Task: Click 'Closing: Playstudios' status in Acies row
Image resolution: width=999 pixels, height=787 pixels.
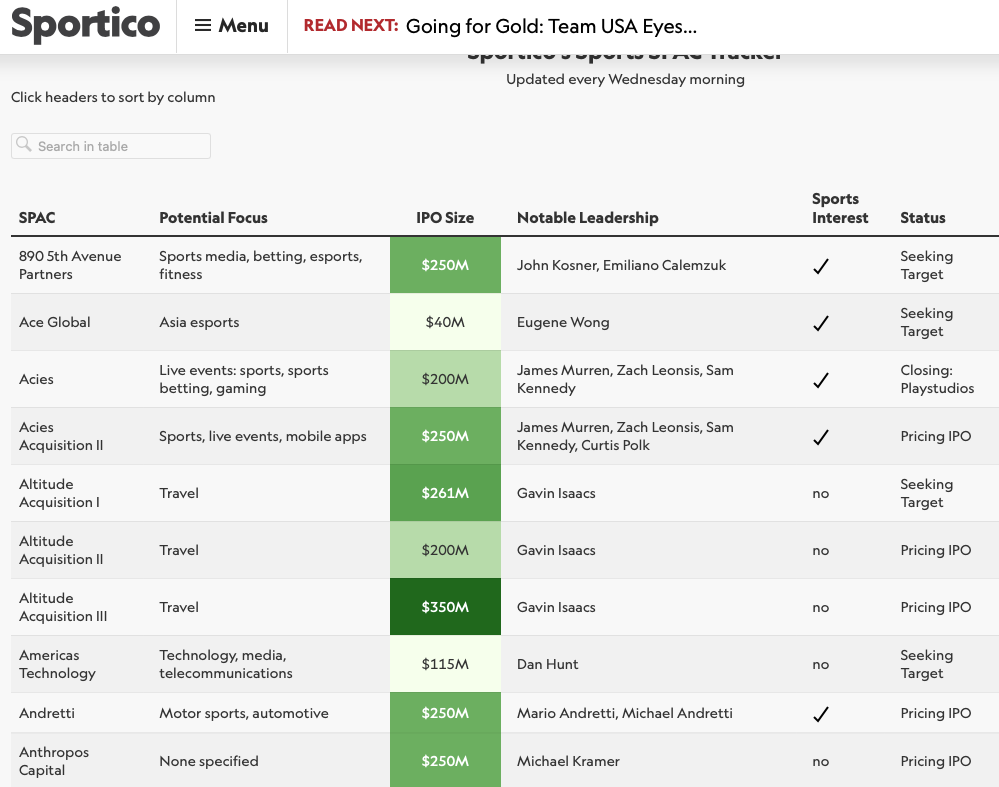Action: click(937, 379)
